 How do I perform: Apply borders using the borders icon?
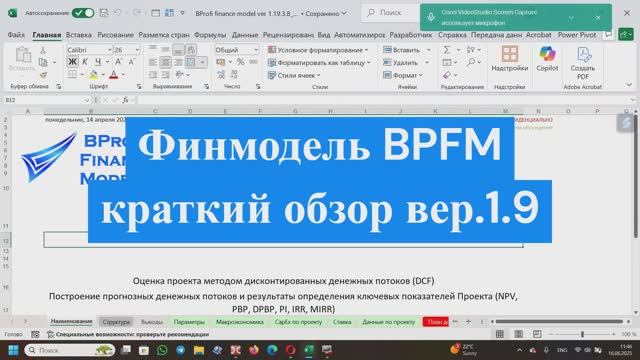pyautogui.click(x=73, y=75)
